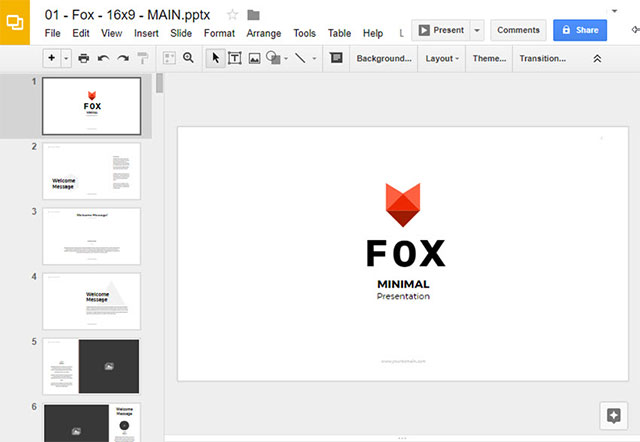Click the redo arrow icon
Viewport: 640px width, 442px height.
[122, 59]
